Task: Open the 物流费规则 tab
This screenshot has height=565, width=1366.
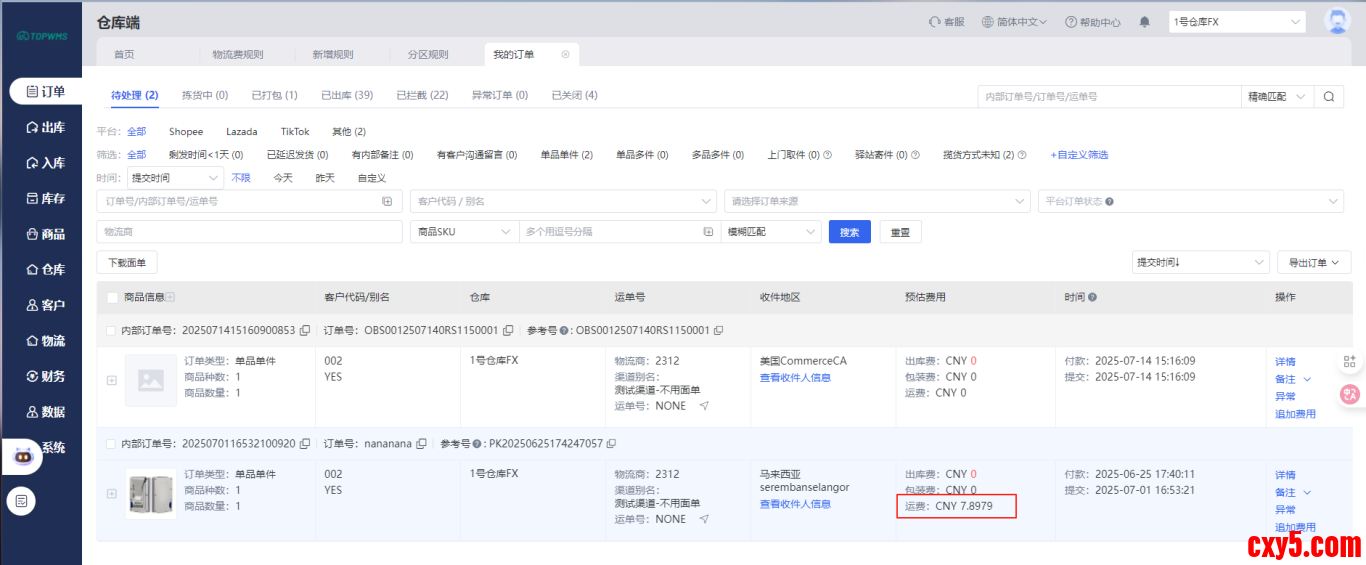Action: [x=237, y=54]
